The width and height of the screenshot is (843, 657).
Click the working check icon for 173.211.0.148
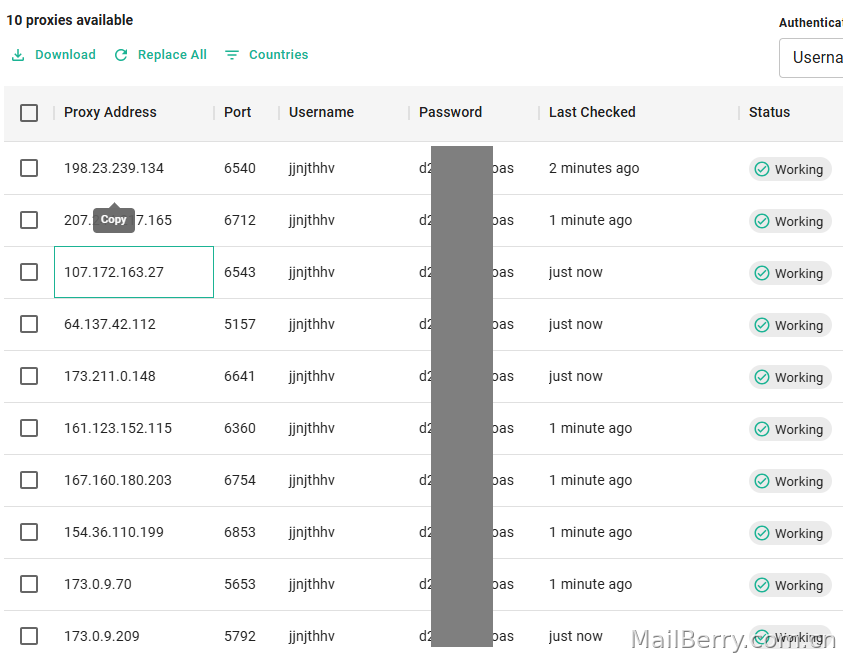762,377
